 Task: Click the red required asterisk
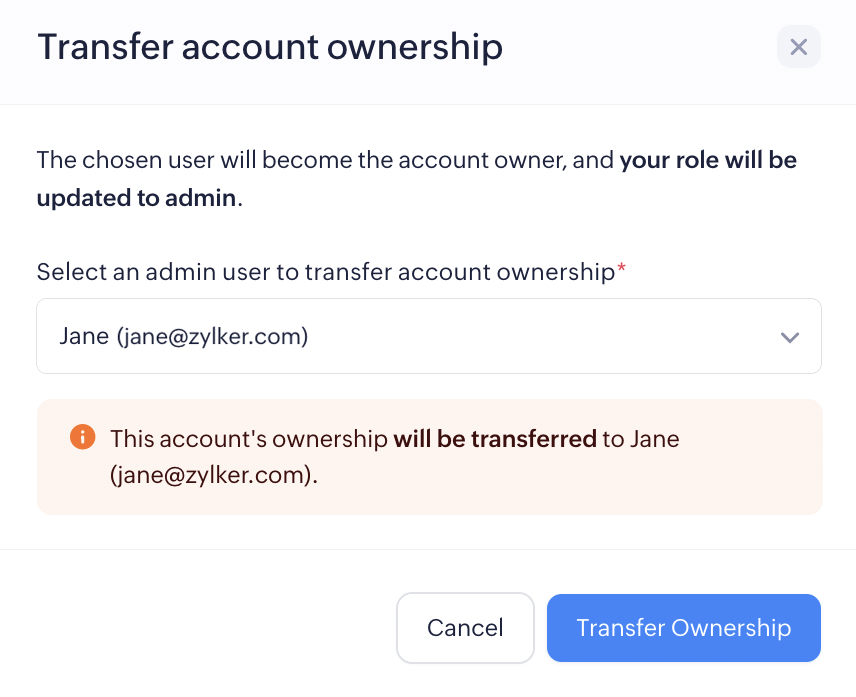622,270
